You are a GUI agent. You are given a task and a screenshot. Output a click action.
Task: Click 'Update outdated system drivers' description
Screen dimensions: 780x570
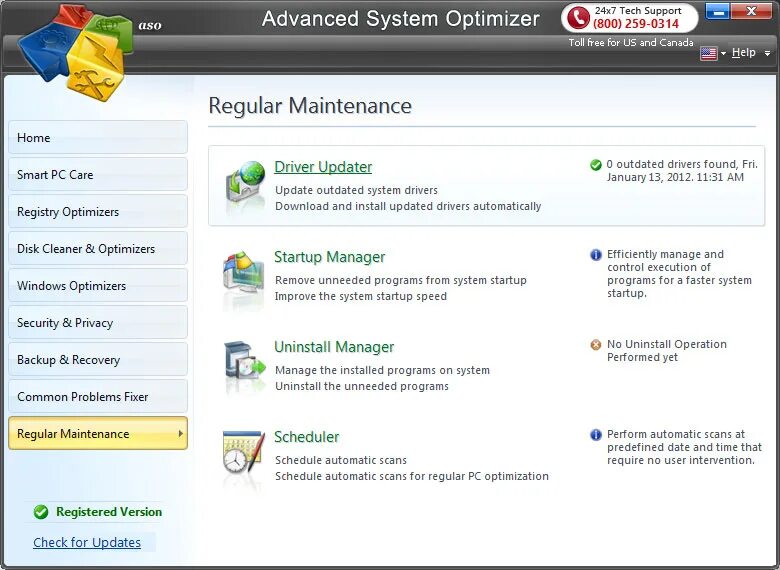pos(357,190)
